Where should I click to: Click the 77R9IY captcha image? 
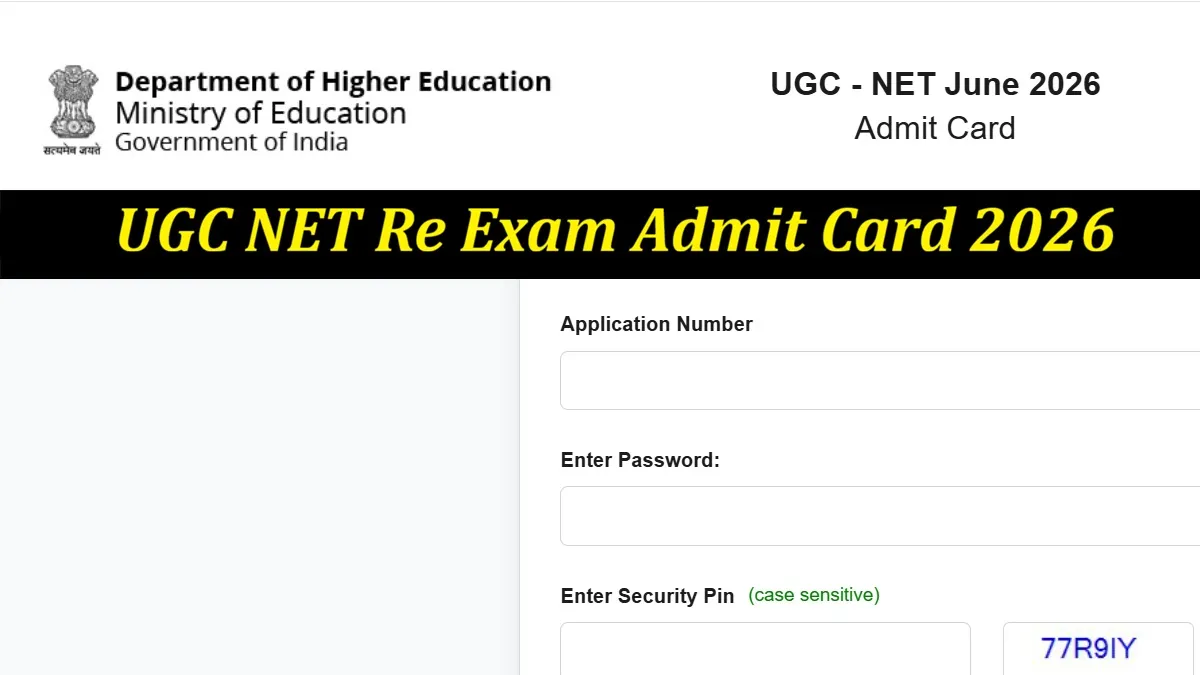click(1098, 648)
